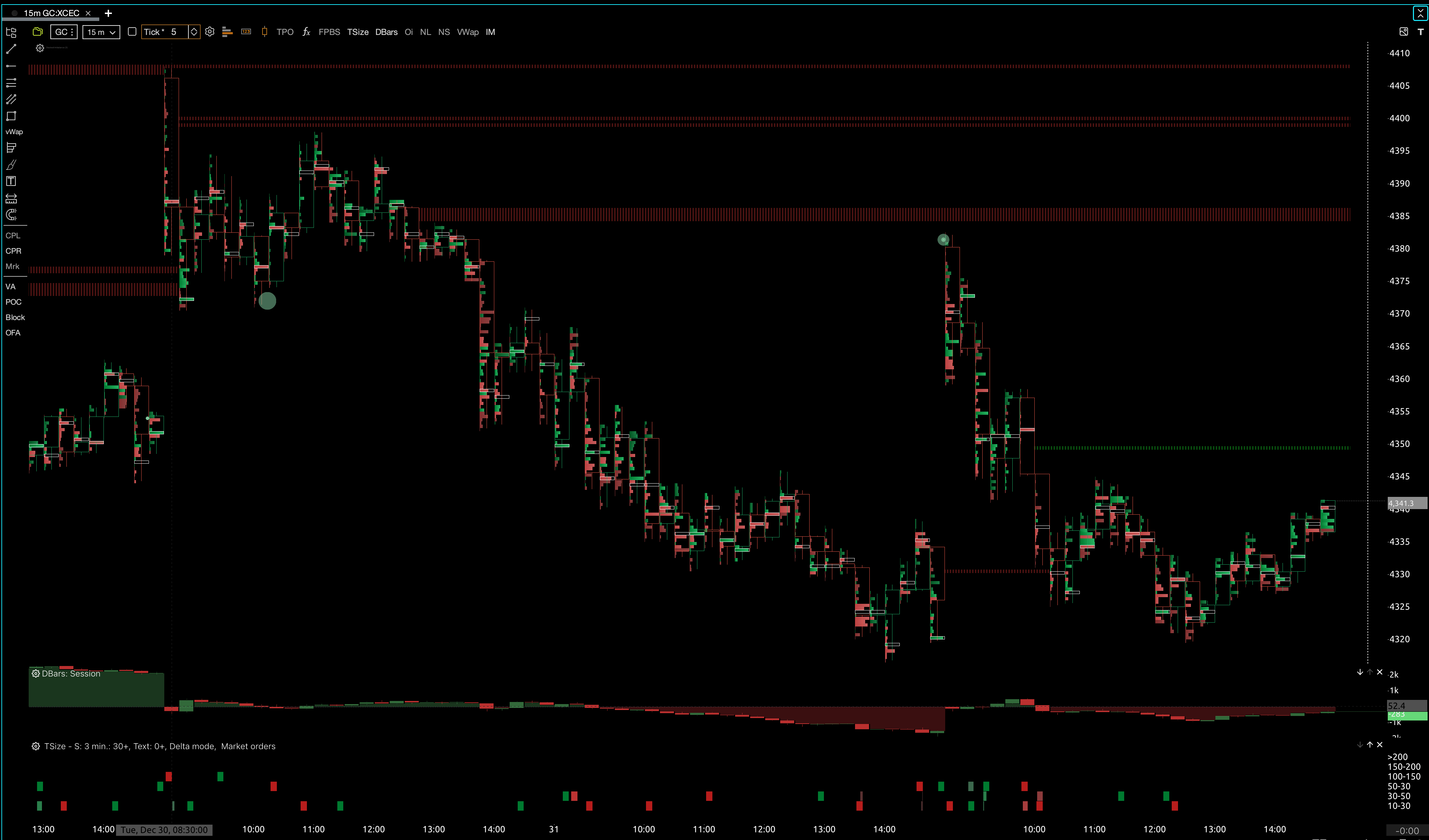Image resolution: width=1429 pixels, height=840 pixels.
Task: Select the 15m GC:XCEC tab
Action: pyautogui.click(x=51, y=13)
